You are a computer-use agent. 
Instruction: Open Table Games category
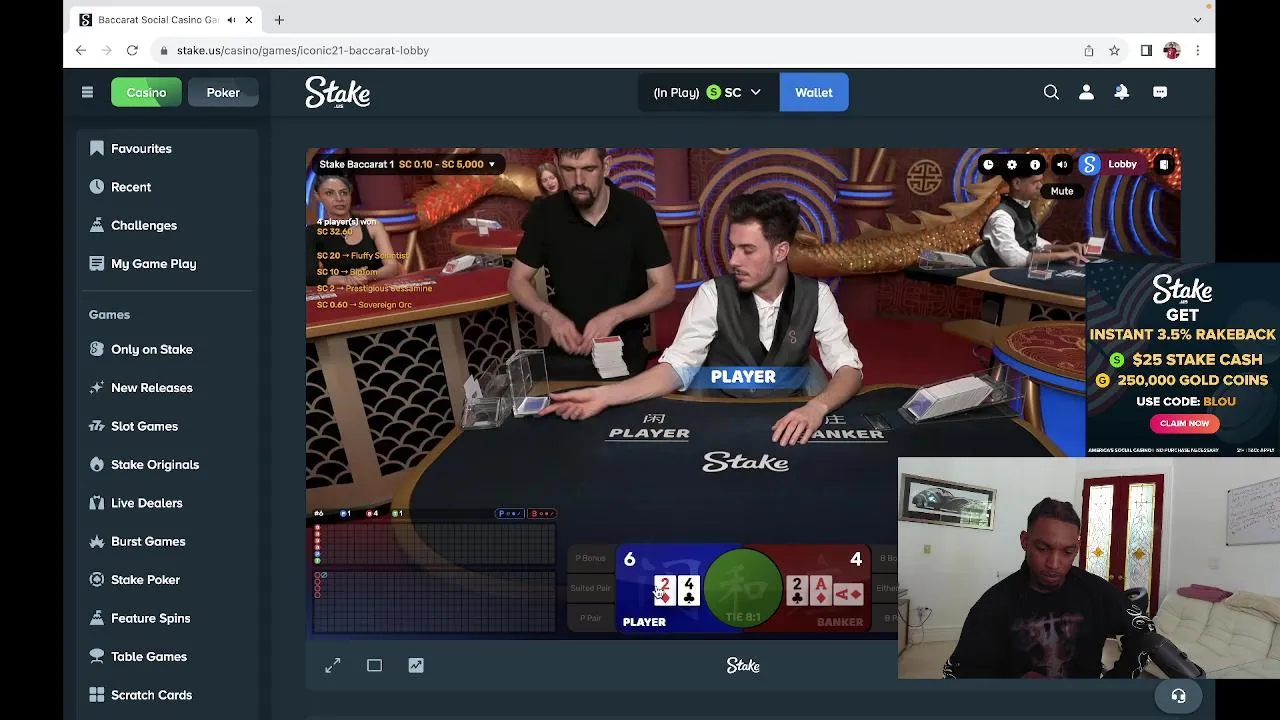coord(149,656)
